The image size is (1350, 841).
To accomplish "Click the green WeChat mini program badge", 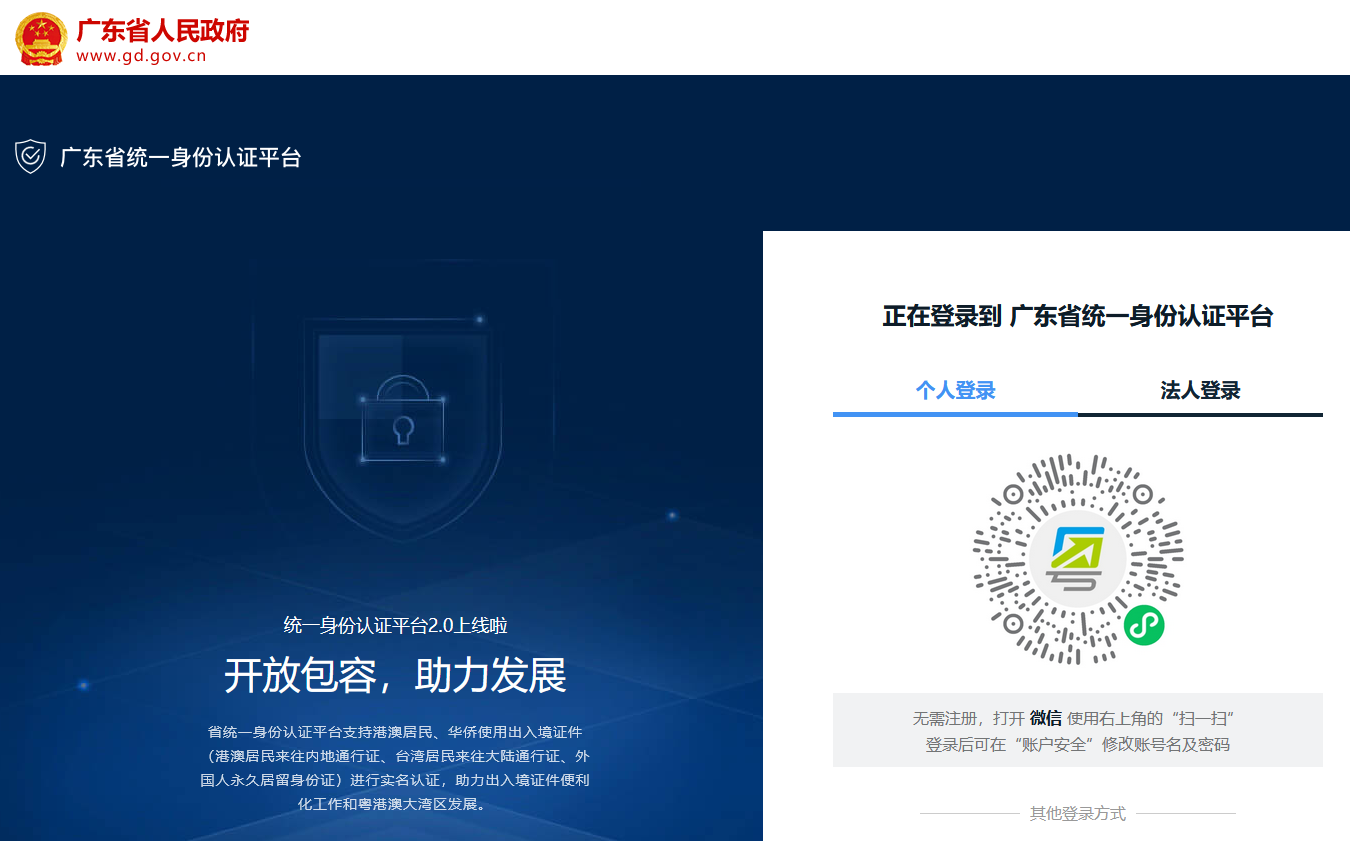I will [x=1143, y=626].
